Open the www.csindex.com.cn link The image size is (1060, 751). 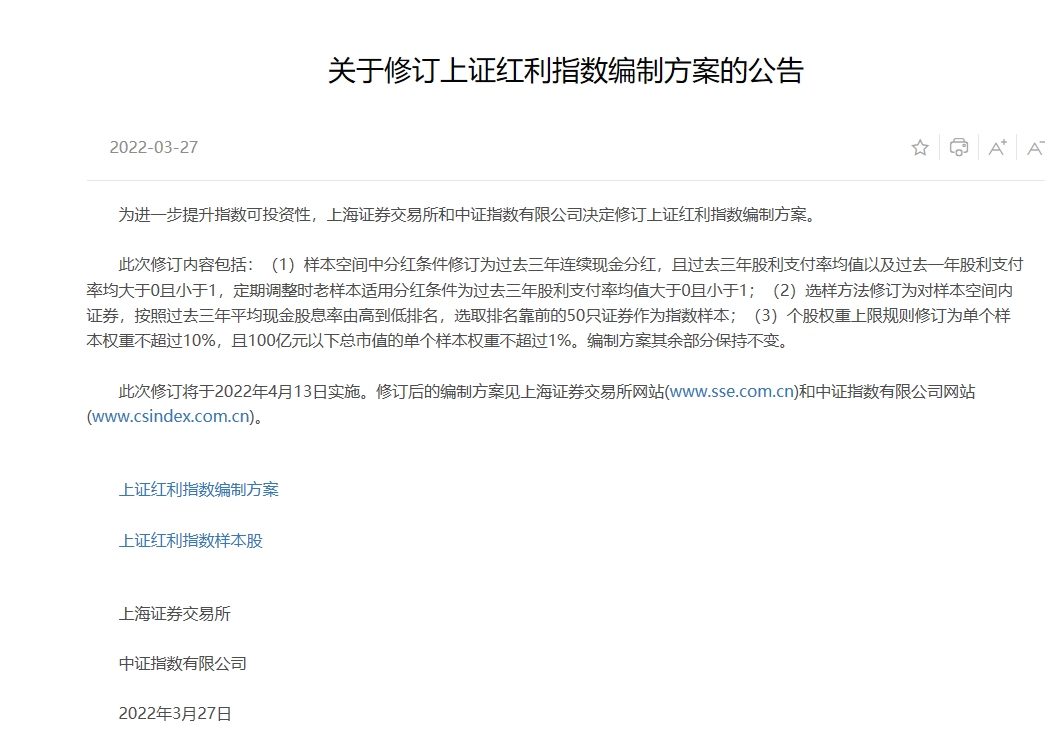pos(170,417)
